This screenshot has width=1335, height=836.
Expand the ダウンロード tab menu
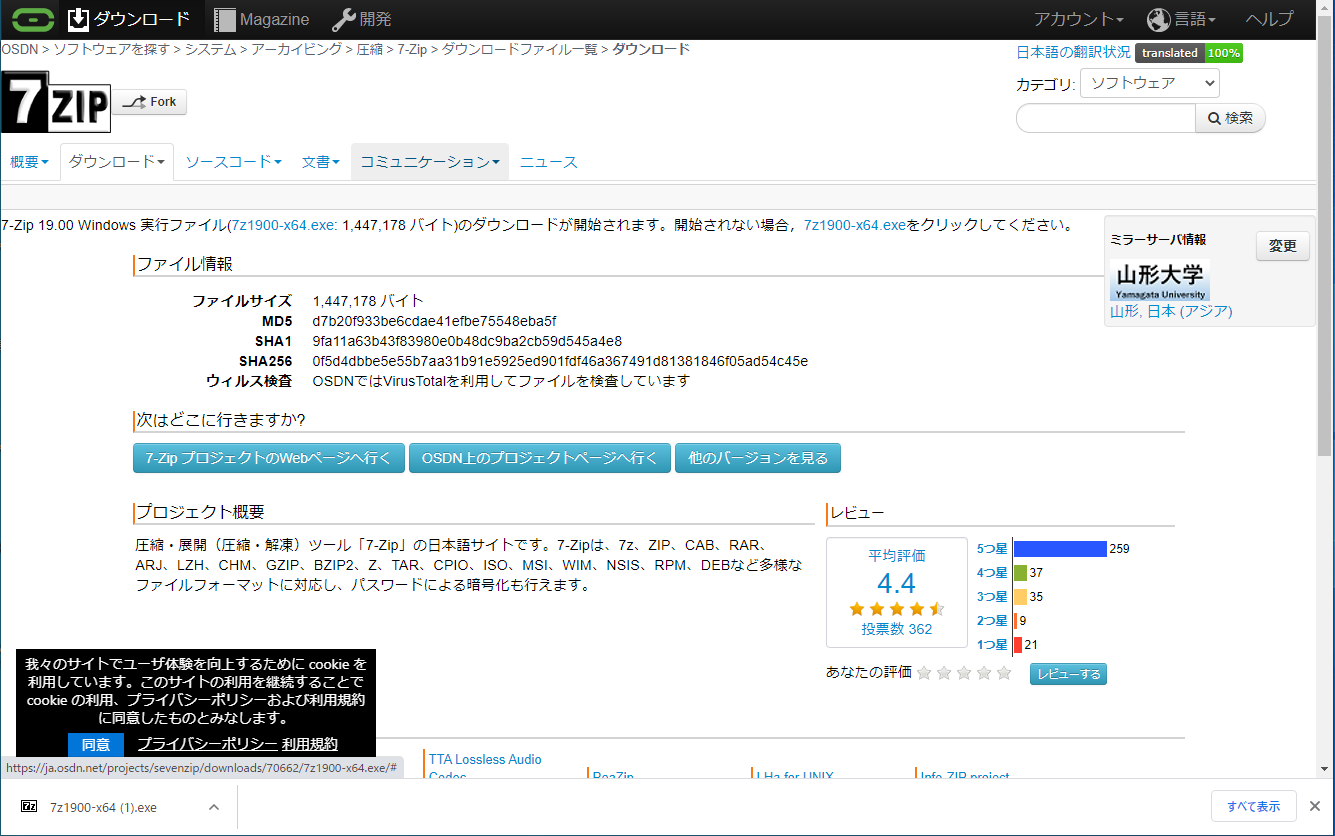click(117, 162)
